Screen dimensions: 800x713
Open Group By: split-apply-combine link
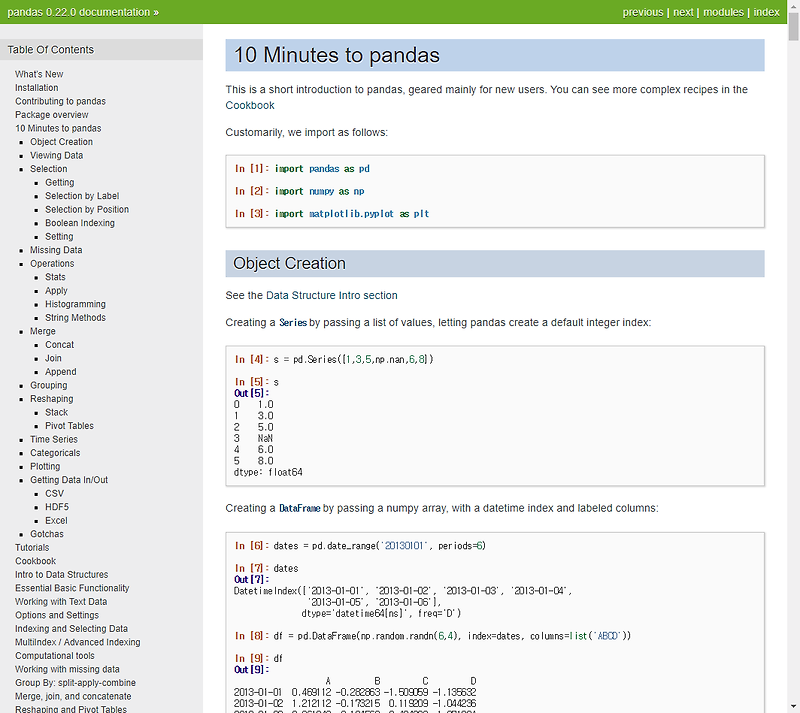click(75, 683)
